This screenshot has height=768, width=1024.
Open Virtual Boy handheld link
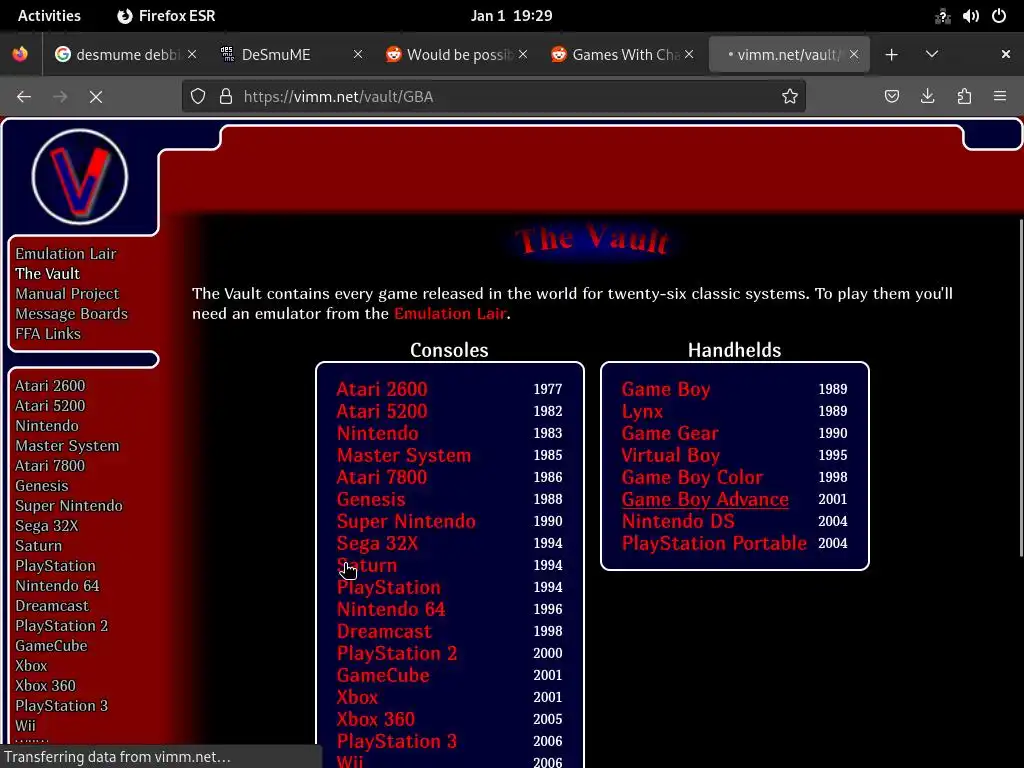[x=670, y=455]
